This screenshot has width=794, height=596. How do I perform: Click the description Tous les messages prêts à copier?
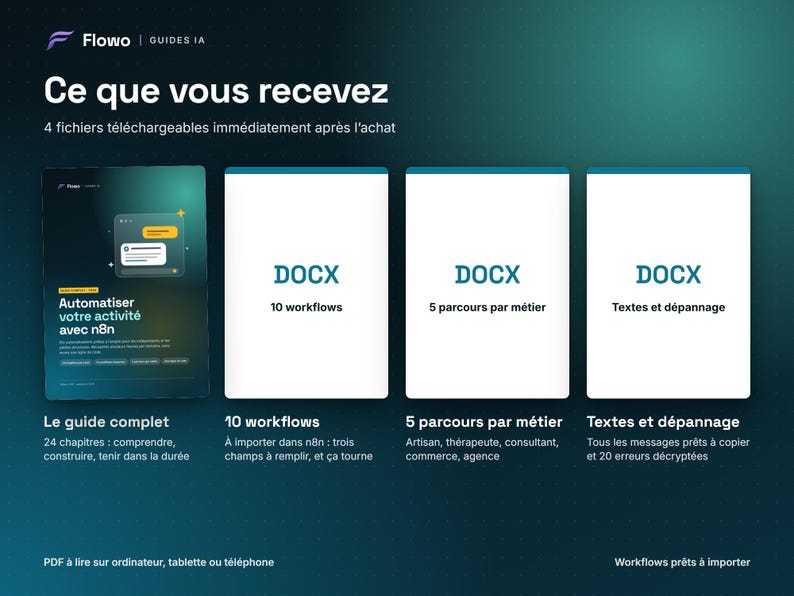pos(668,449)
